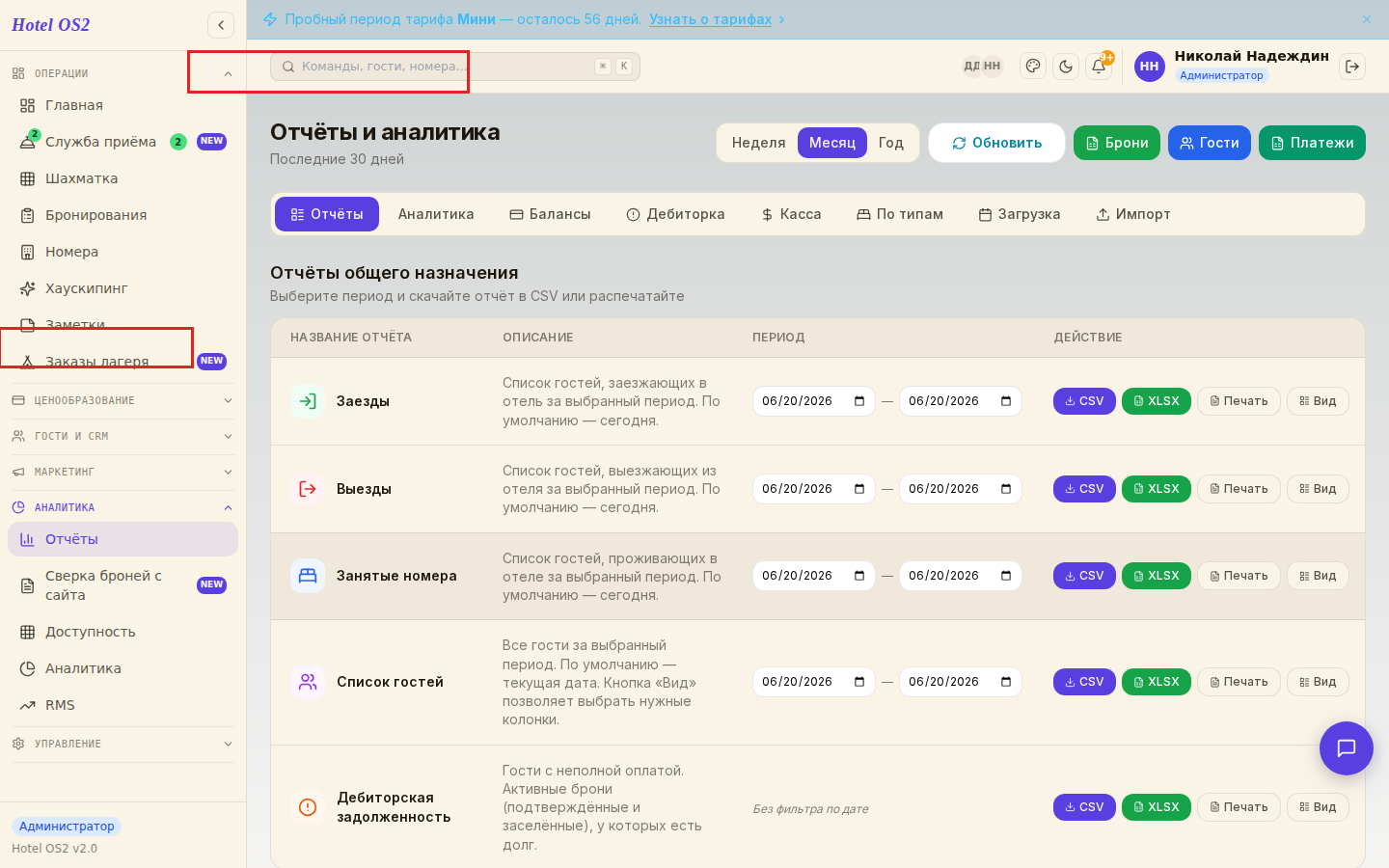Toggle dark mode moon icon

click(1066, 67)
